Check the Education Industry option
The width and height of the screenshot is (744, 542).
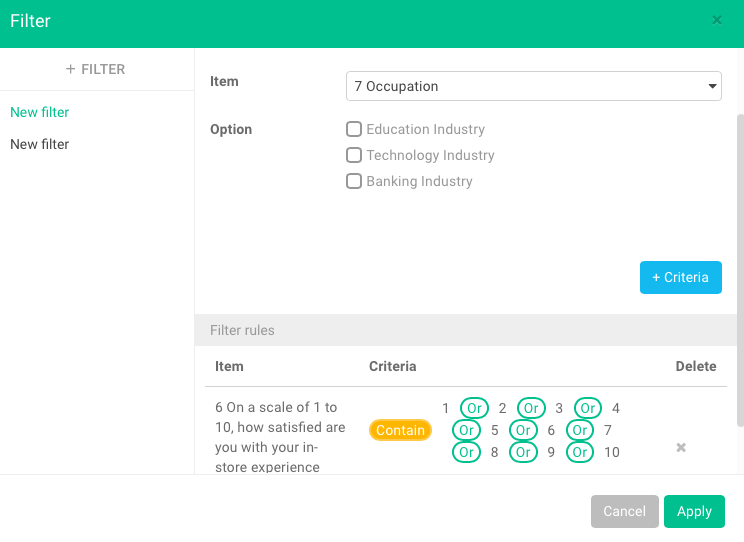(354, 129)
